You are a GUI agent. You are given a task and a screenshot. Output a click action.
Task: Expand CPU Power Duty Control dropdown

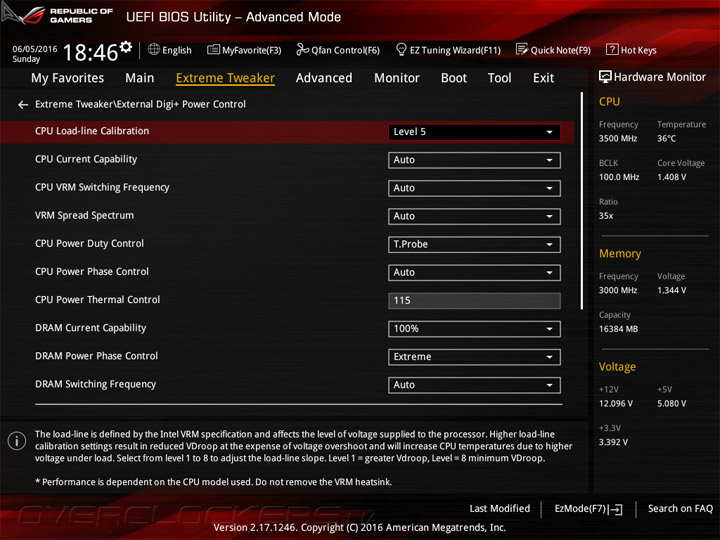point(474,245)
